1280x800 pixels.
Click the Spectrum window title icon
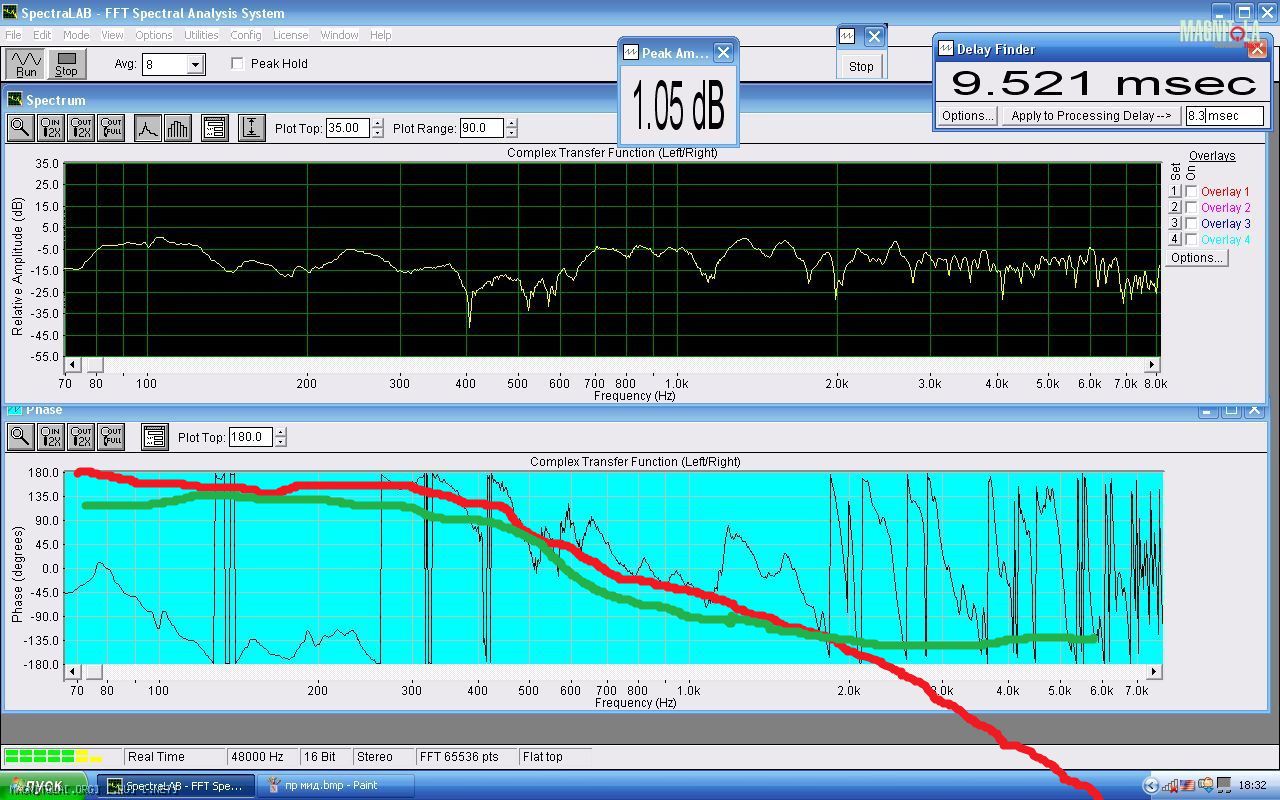point(15,100)
